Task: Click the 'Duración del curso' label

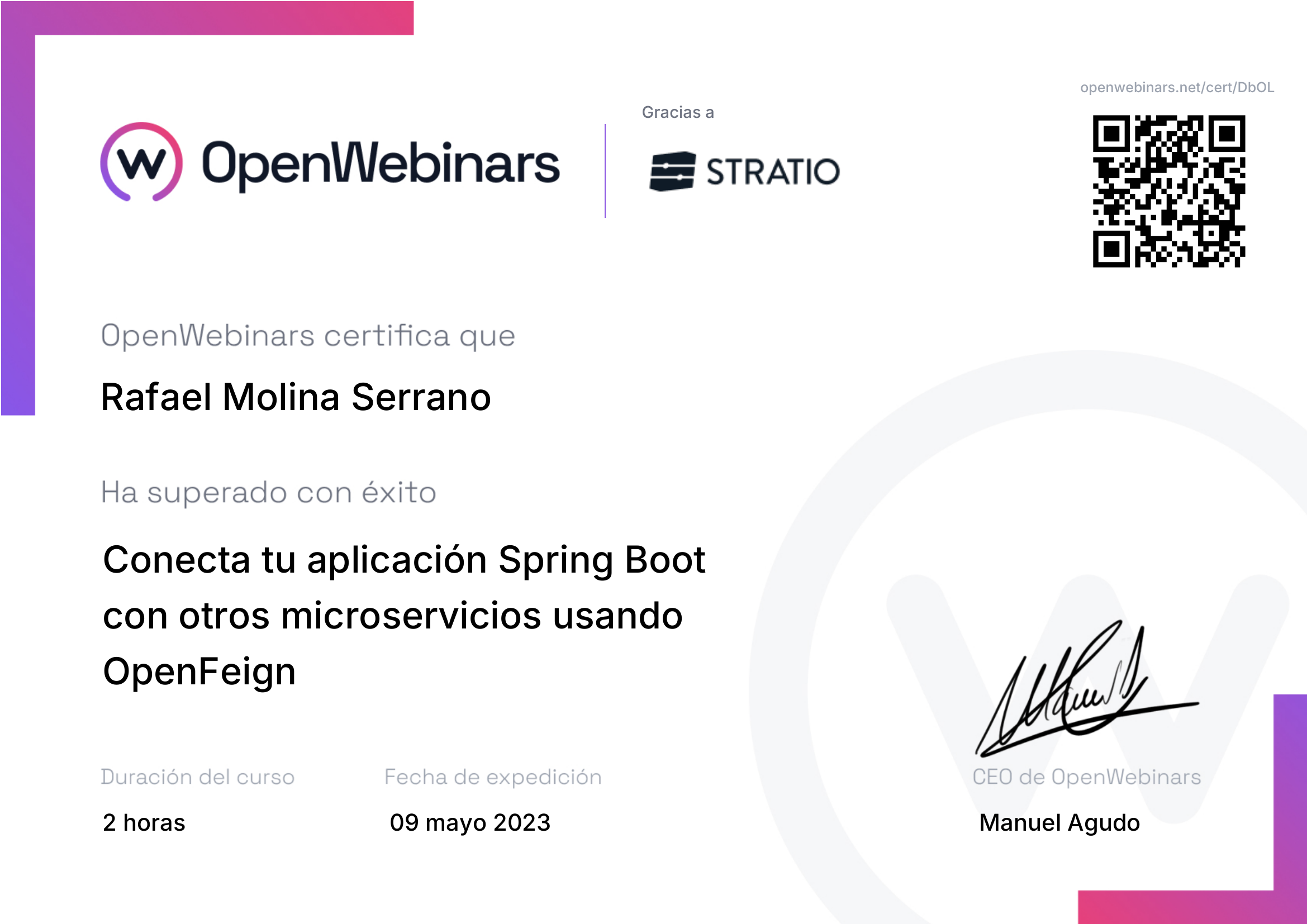Action: (197, 777)
